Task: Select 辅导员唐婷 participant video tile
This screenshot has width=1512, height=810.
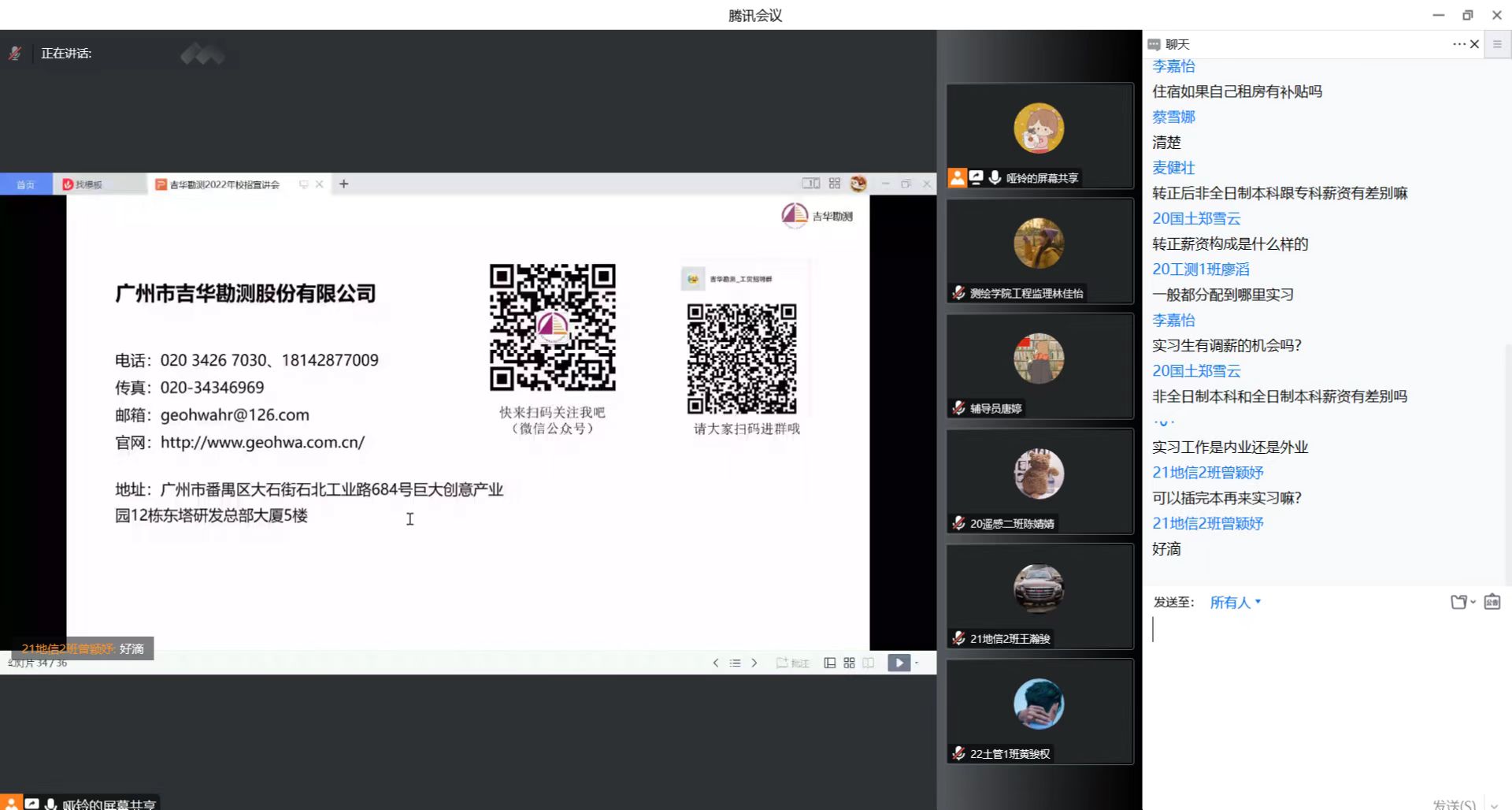Action: (x=1039, y=366)
